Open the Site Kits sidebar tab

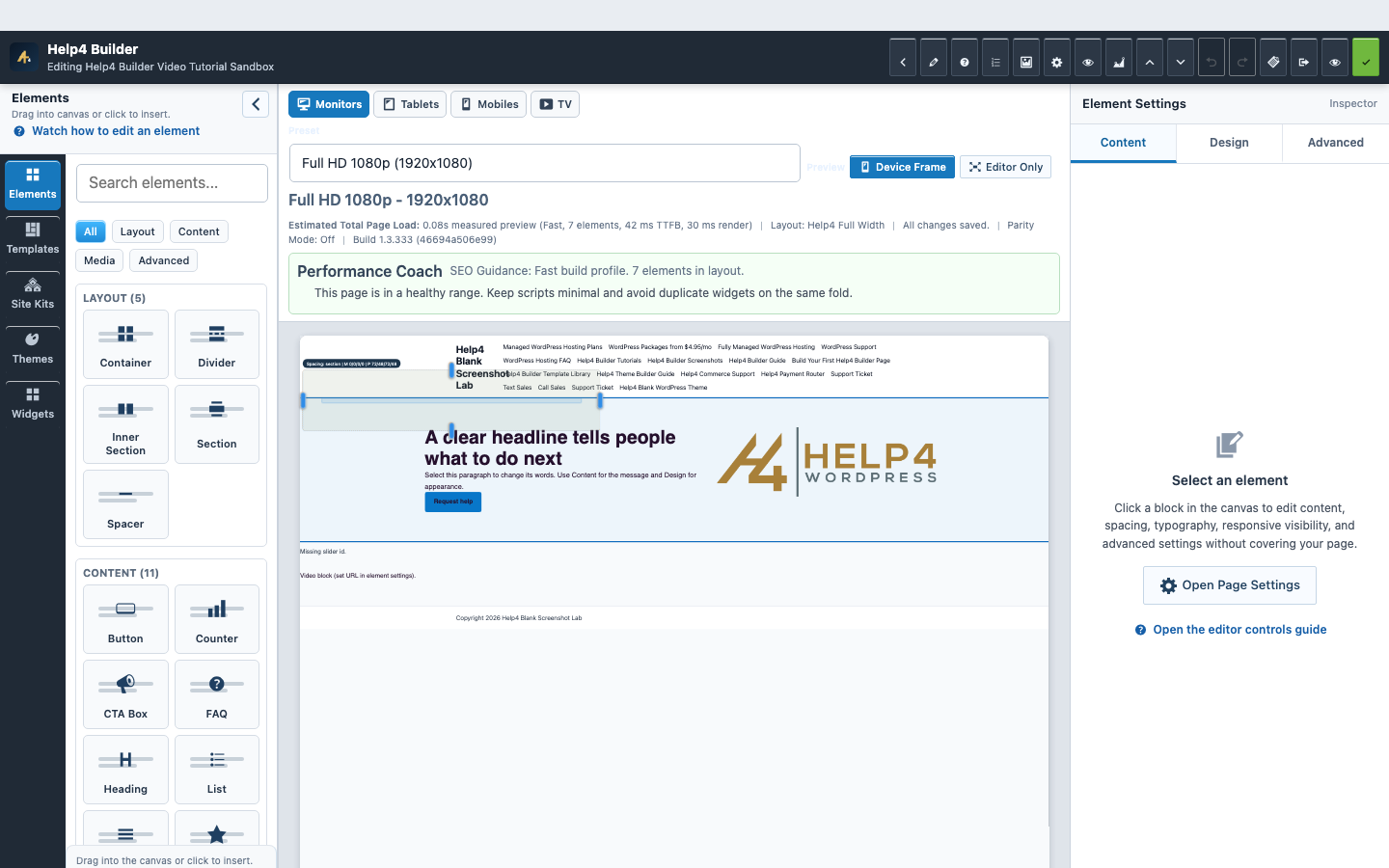(x=33, y=294)
